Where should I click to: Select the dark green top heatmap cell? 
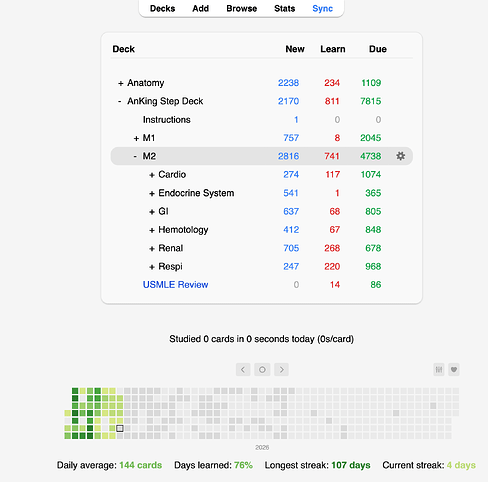click(x=75, y=391)
